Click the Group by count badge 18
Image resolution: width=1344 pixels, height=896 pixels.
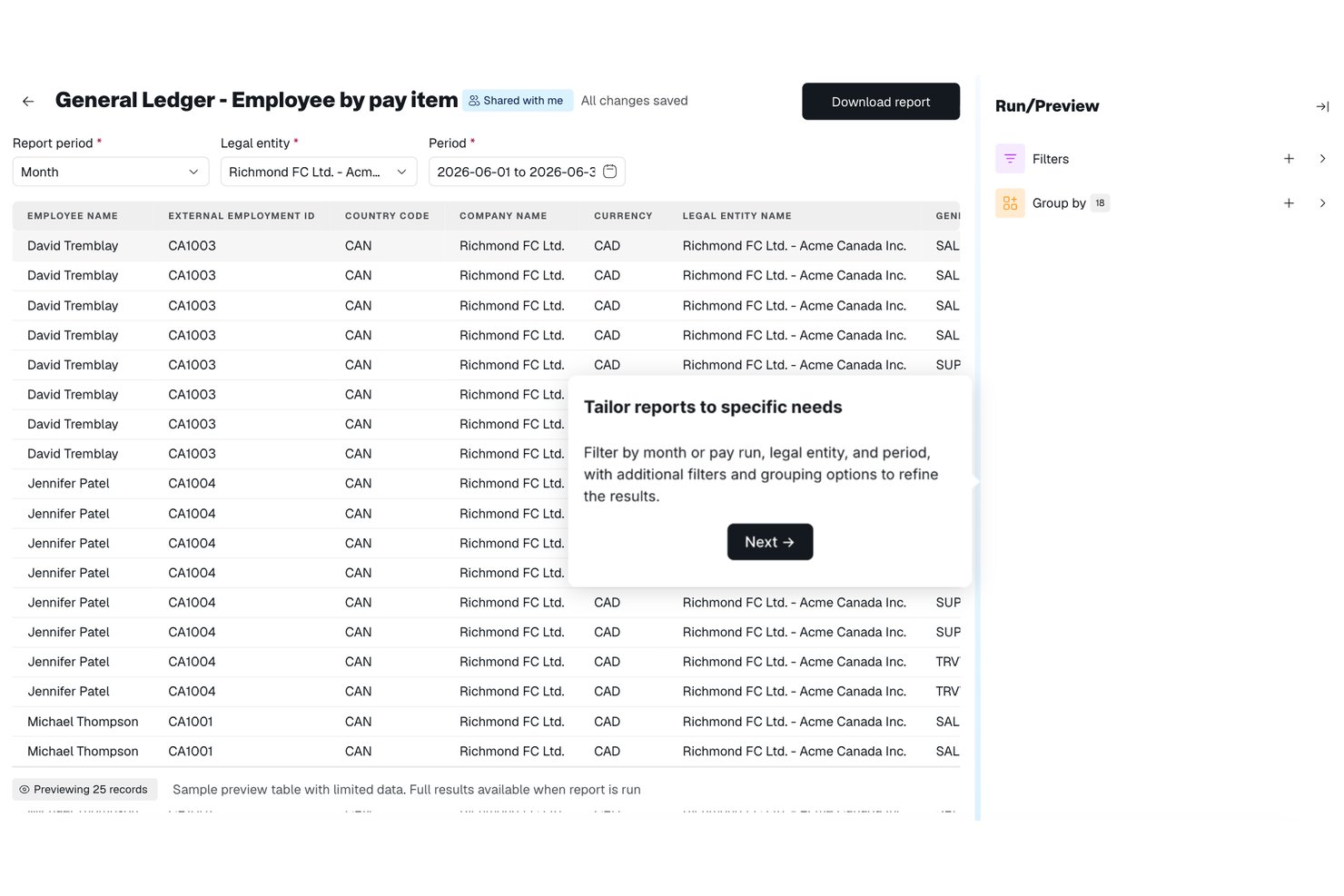pos(1100,203)
